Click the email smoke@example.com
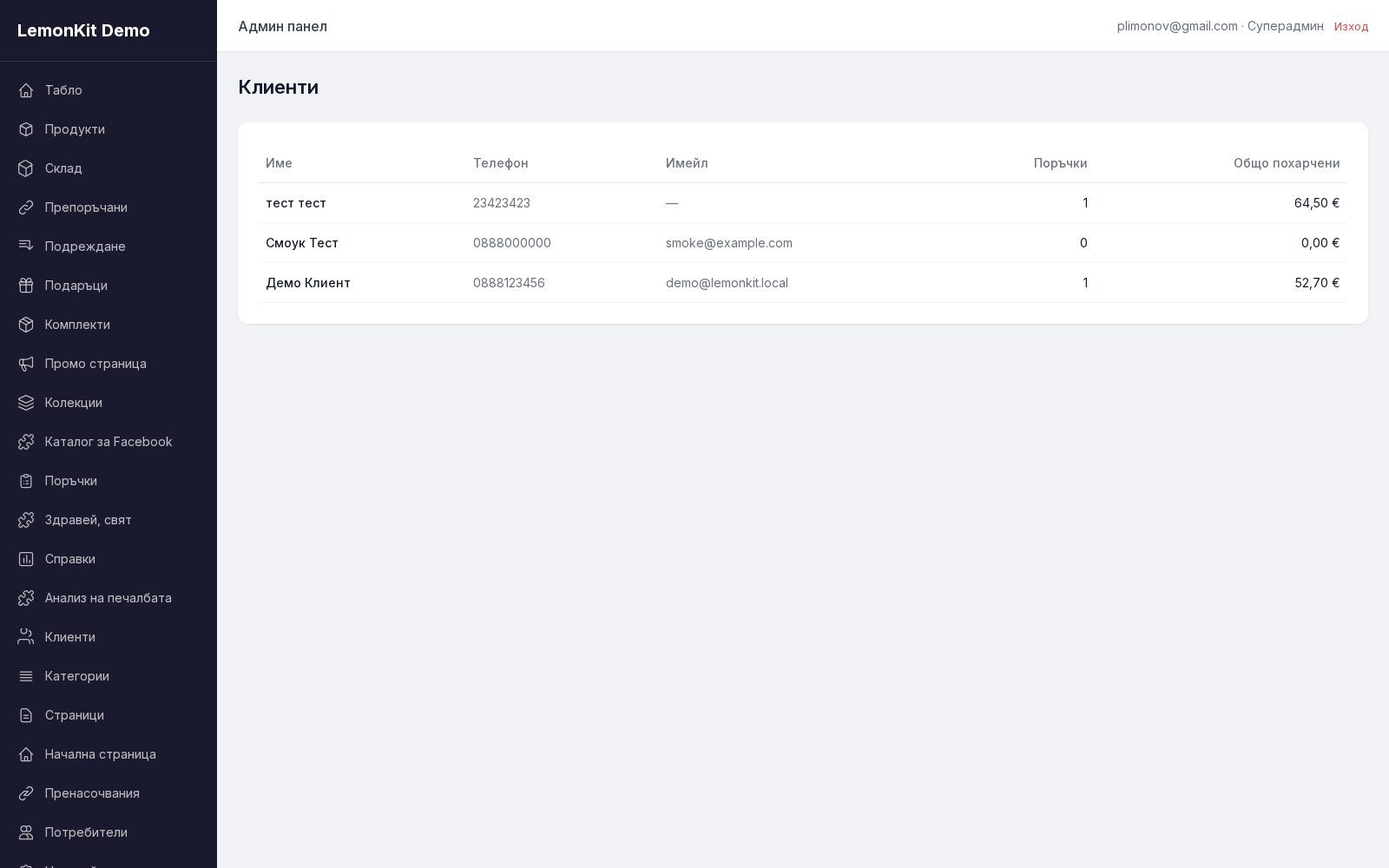The image size is (1389, 868). (729, 243)
